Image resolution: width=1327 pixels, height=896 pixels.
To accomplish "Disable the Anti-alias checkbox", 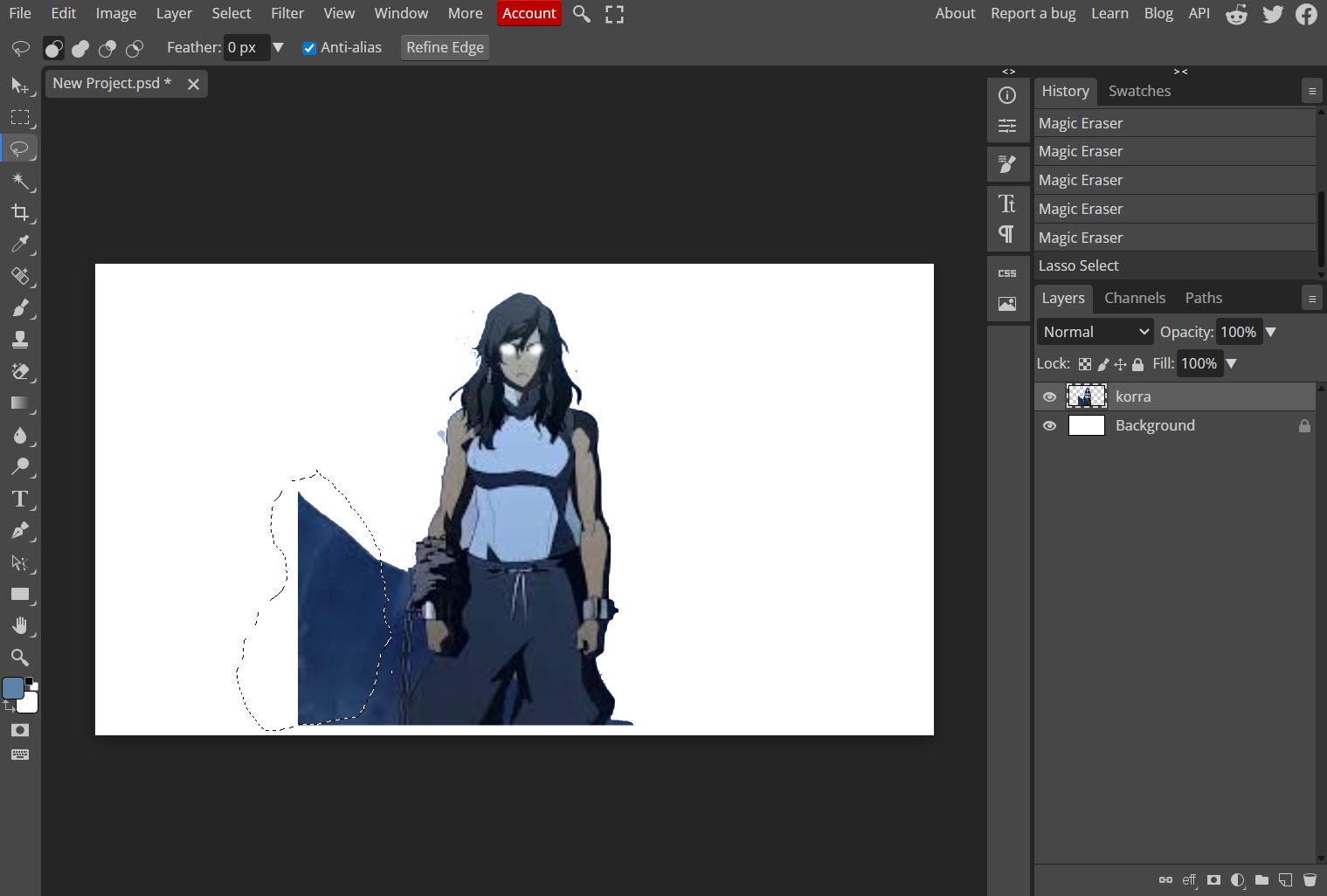I will (x=309, y=48).
